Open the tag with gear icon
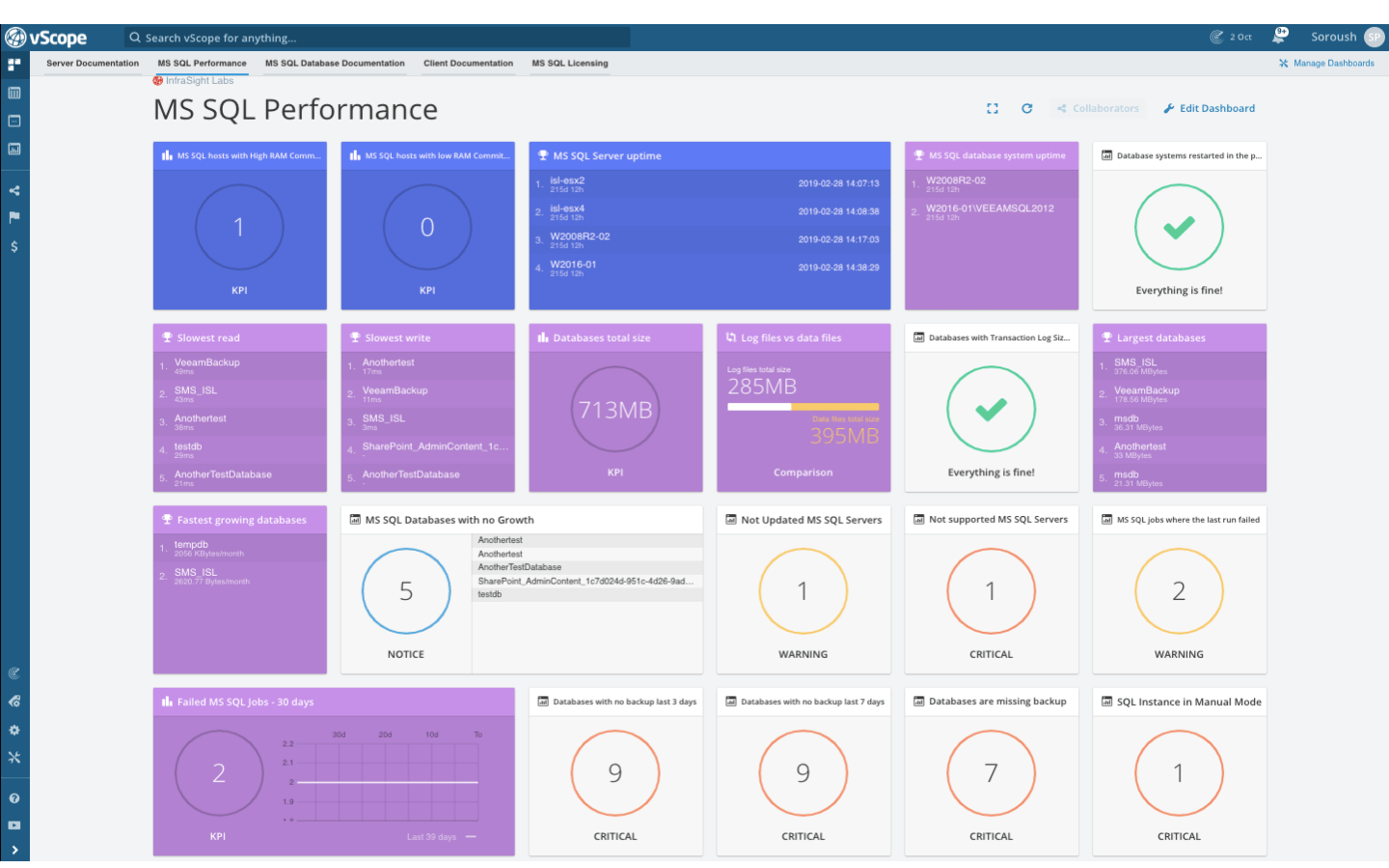This screenshot has width=1389, height=868. click(x=14, y=701)
